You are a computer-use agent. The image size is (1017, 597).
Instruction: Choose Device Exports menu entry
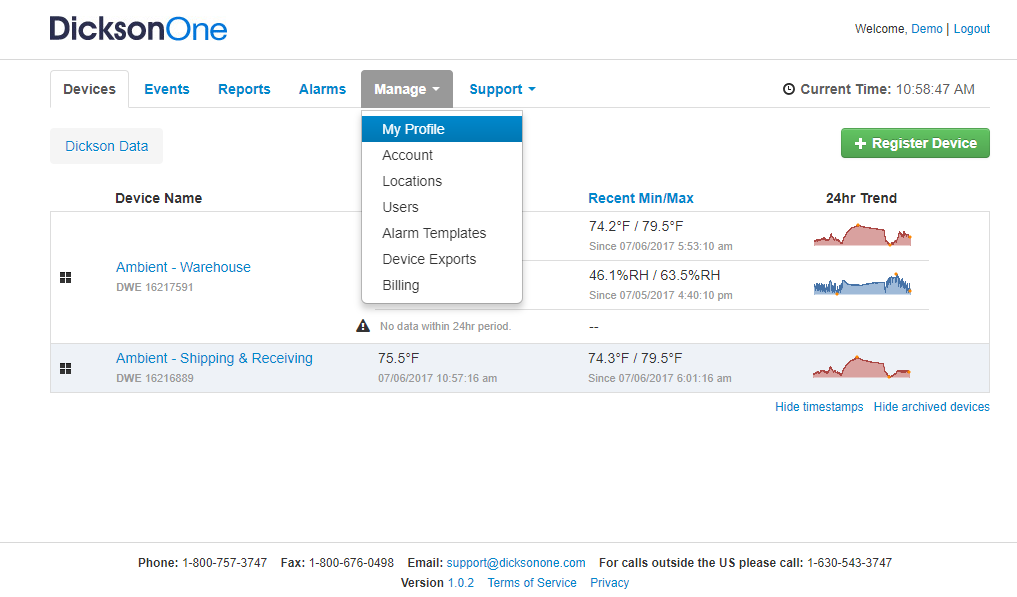[442, 259]
